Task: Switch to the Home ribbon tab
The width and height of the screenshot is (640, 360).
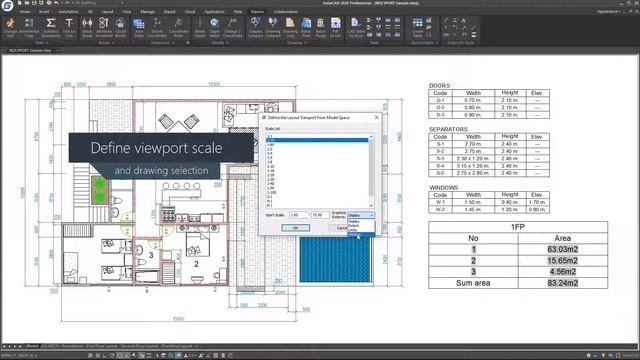Action: 25,12
